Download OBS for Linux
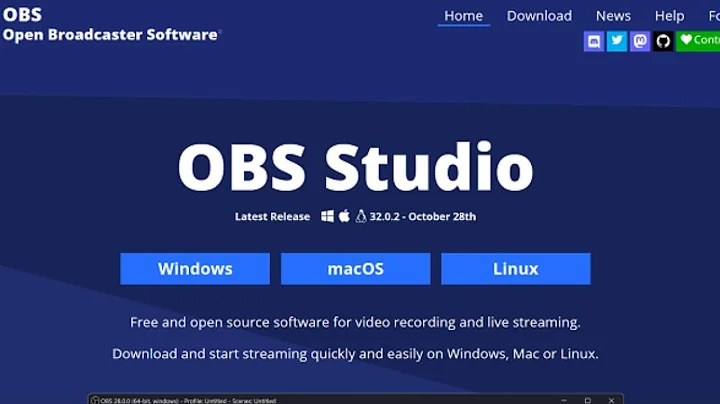 [516, 269]
